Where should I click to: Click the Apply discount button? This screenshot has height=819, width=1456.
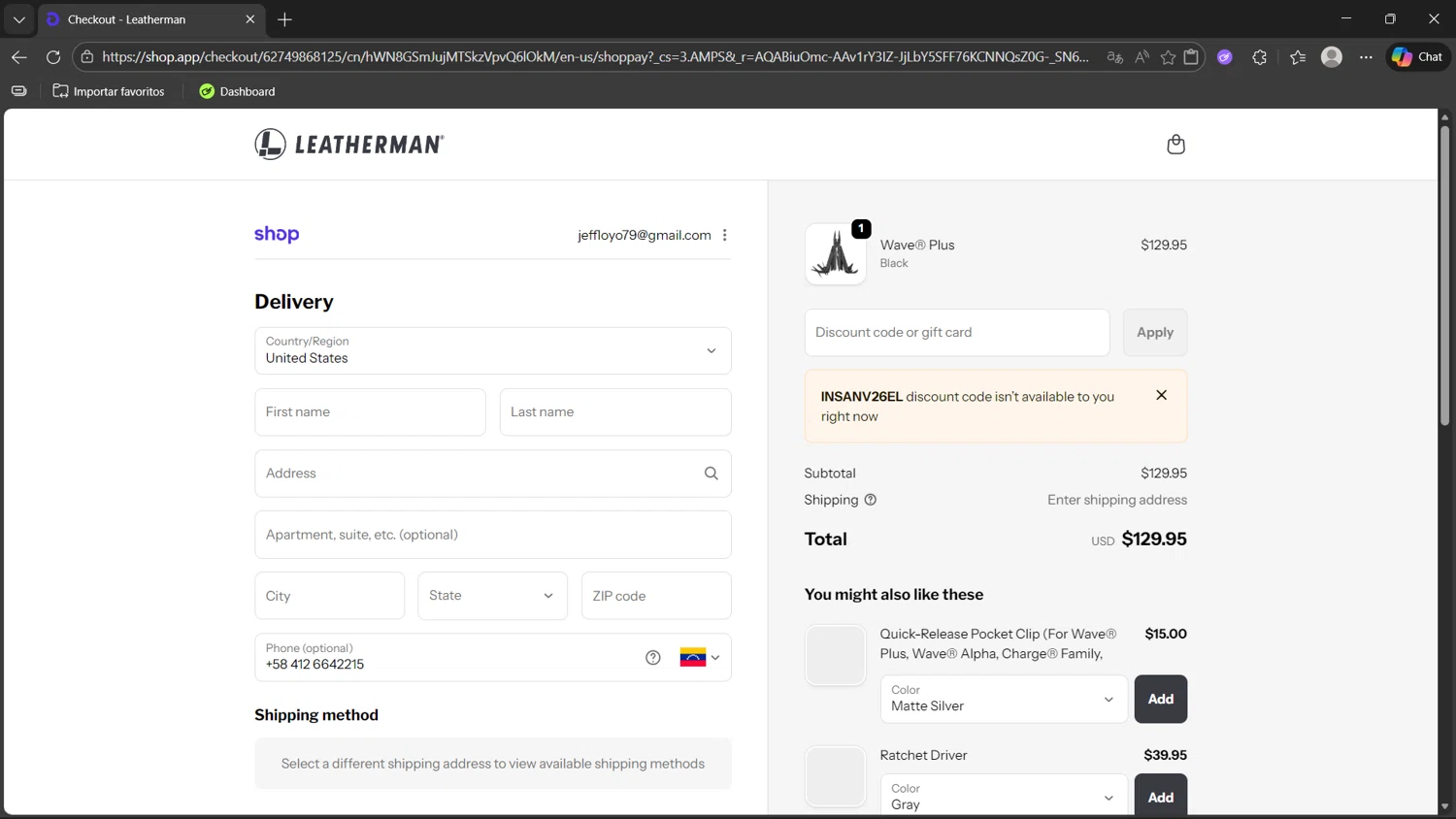[1155, 333]
